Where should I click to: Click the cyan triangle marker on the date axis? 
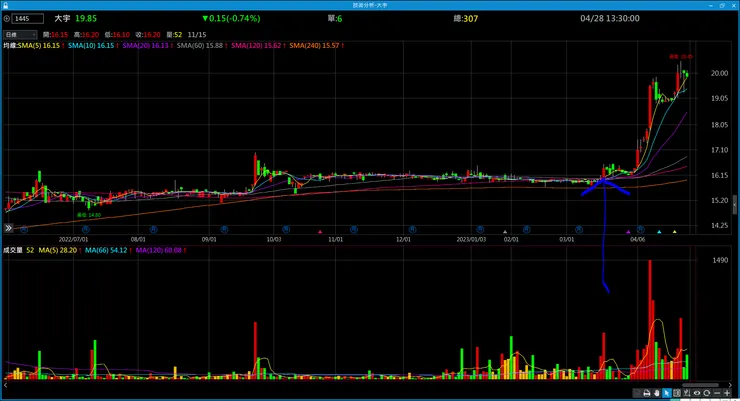[659, 232]
